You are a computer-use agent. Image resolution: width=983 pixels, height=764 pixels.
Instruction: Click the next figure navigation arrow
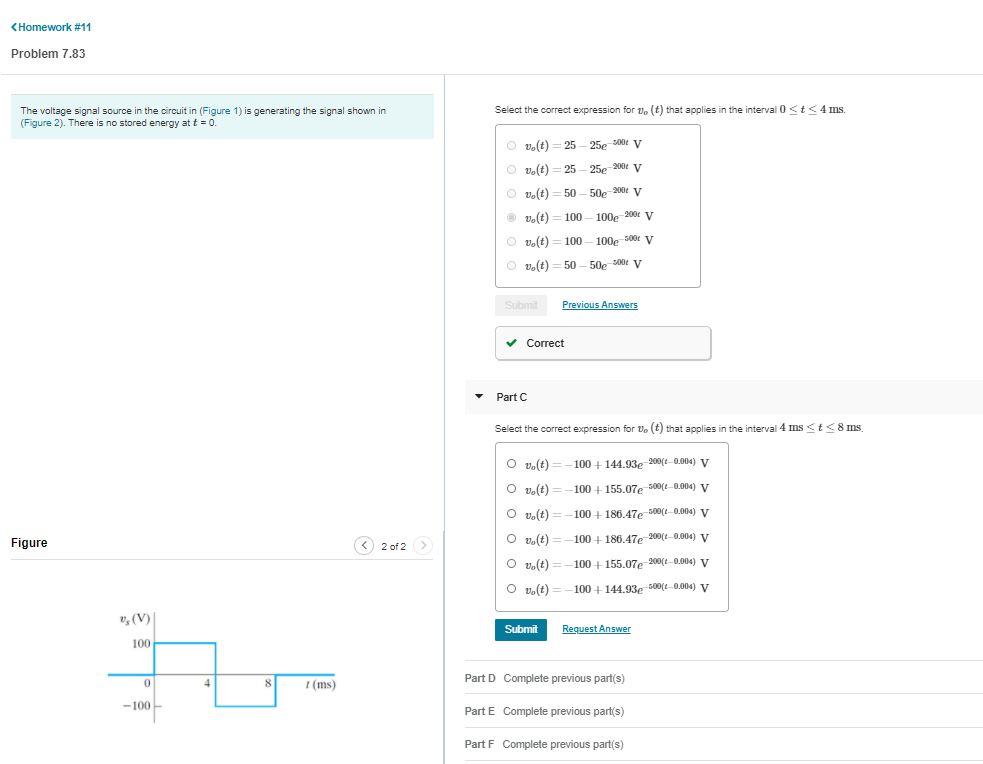click(423, 545)
